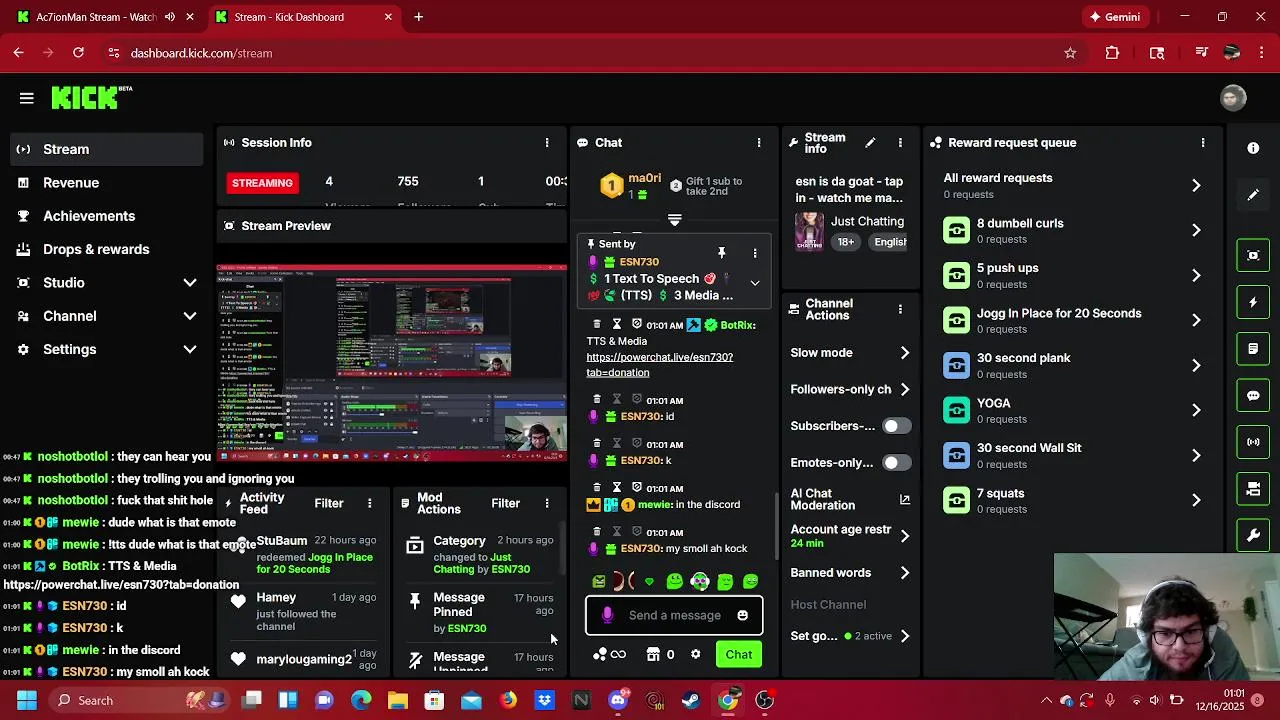Screen dimensions: 1280x720
Task: Edit stream info with the pencil icon
Action: tap(870, 143)
